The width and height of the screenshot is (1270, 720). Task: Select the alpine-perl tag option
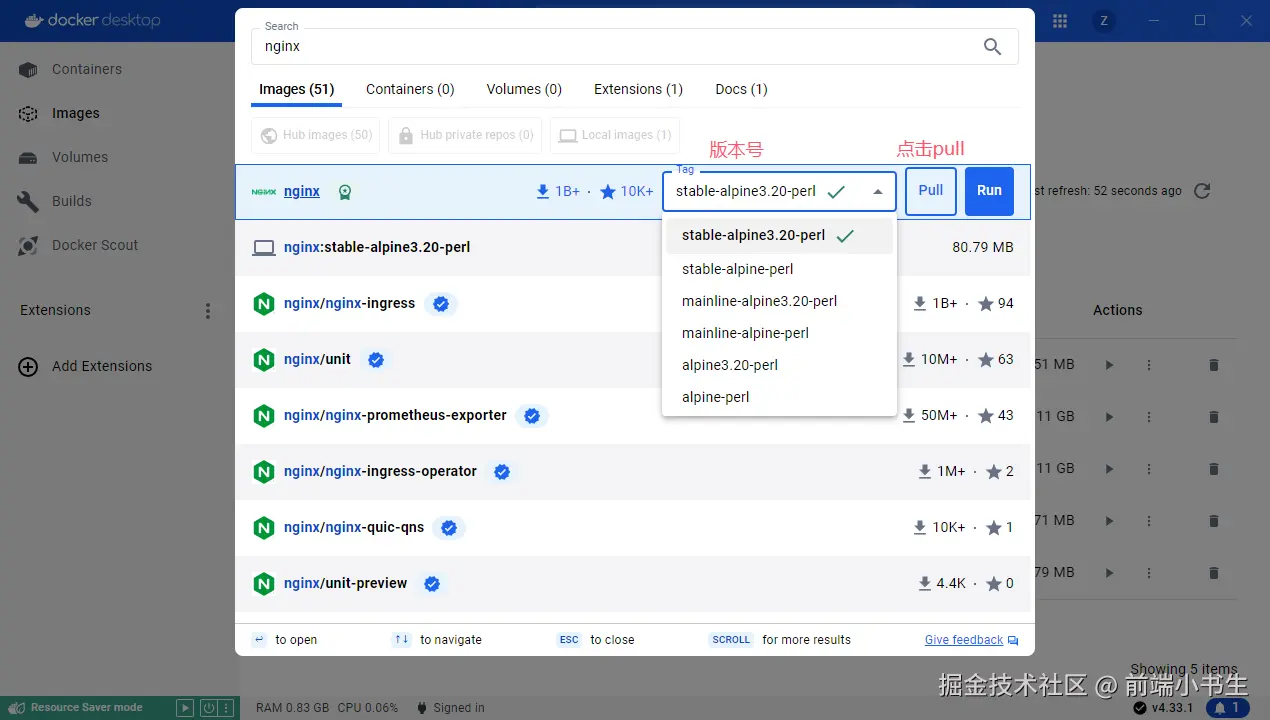point(779,397)
